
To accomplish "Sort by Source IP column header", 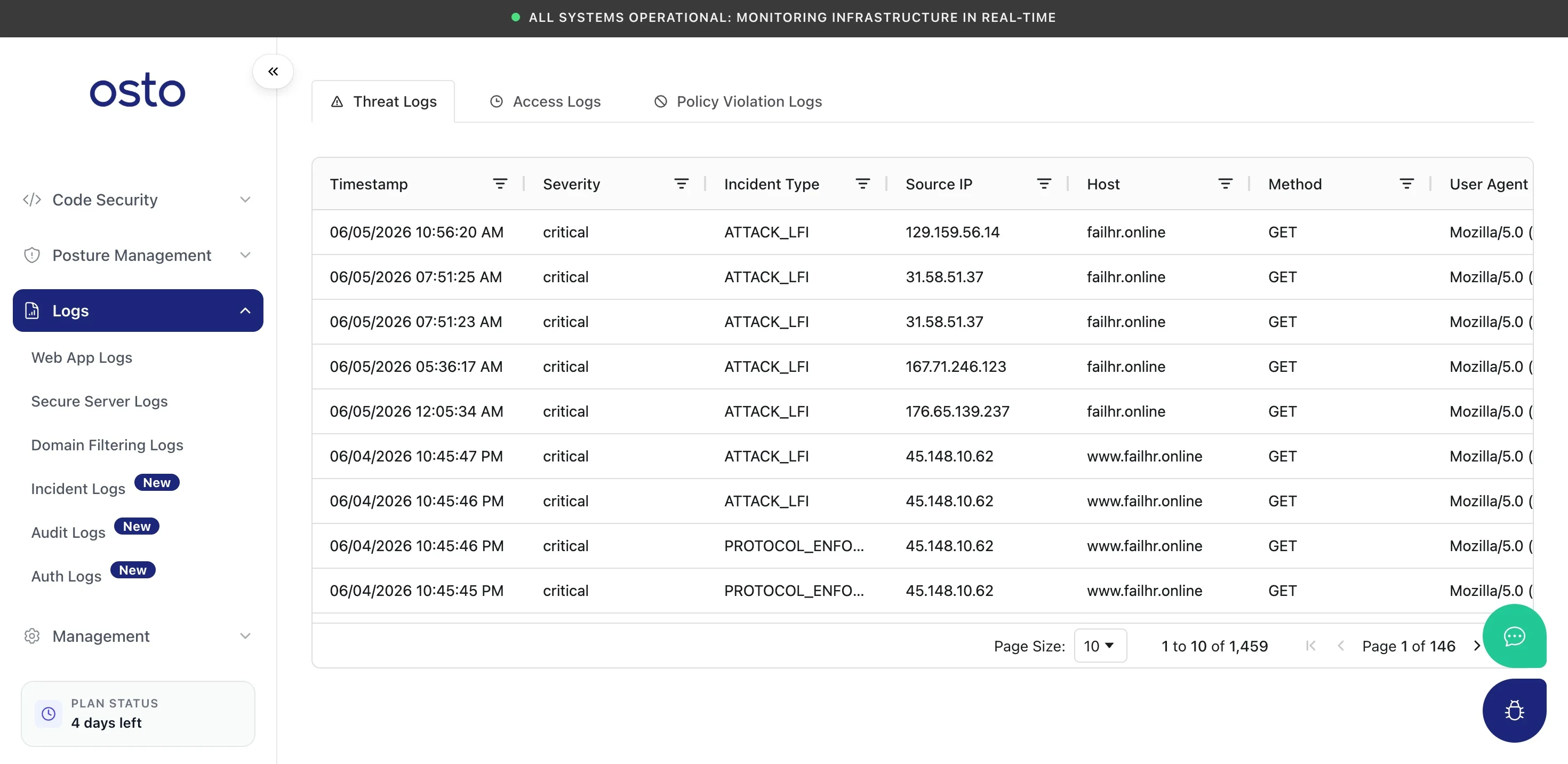I will 939,184.
